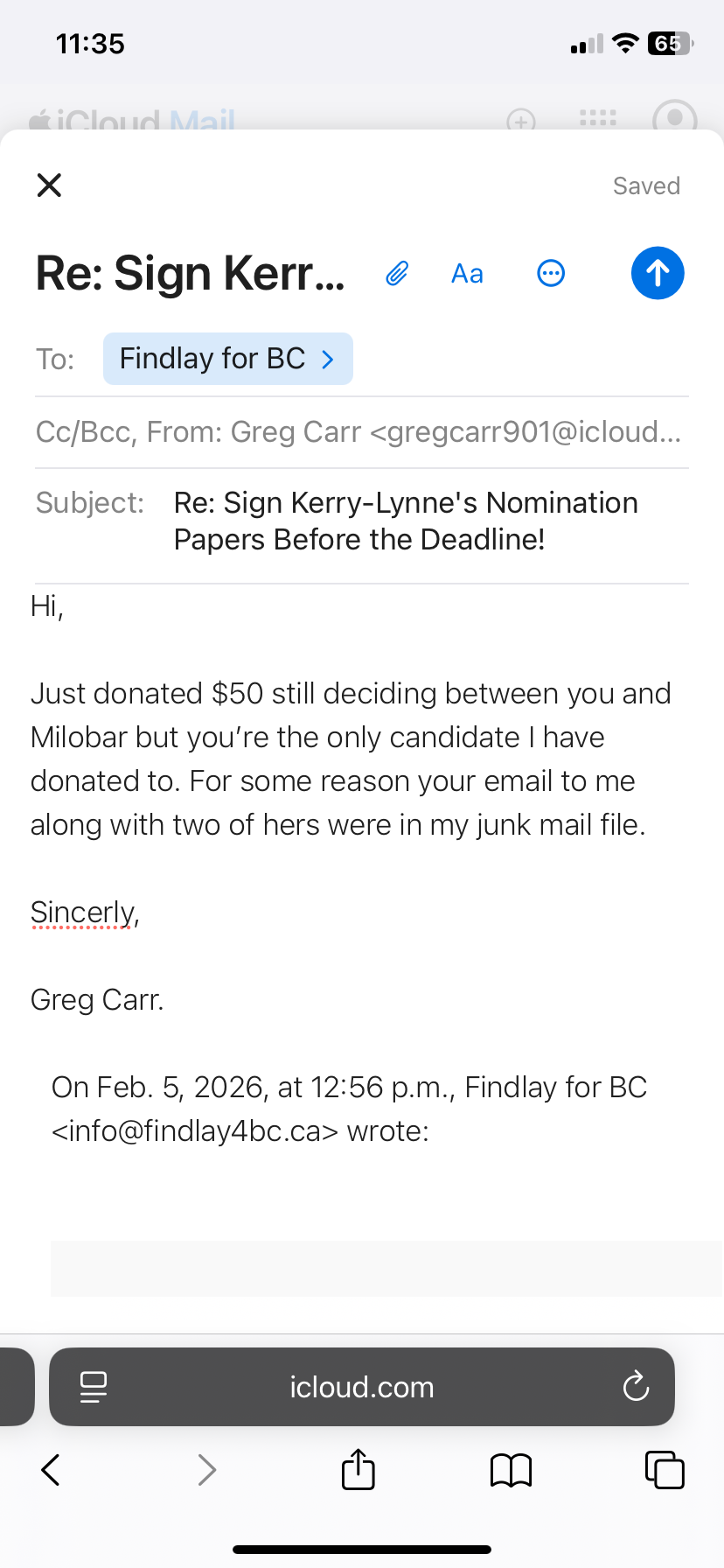Expand the Cc/Bcc, From field
The image size is (724, 1568).
click(x=359, y=432)
